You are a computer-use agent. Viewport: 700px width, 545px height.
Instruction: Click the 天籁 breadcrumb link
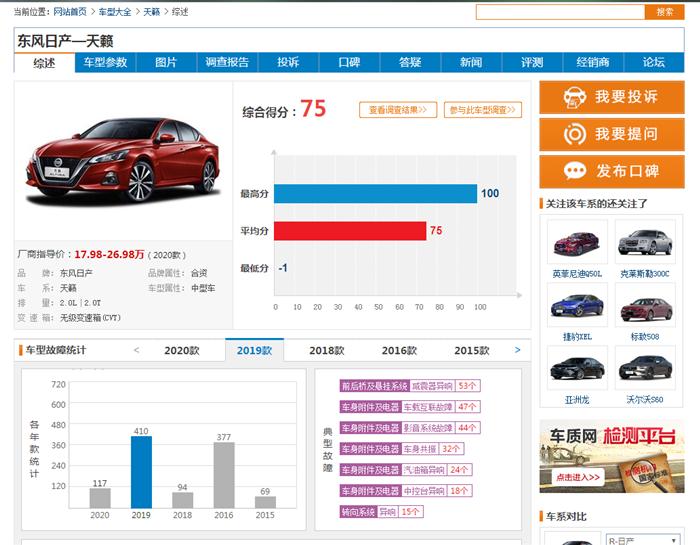pyautogui.click(x=152, y=12)
